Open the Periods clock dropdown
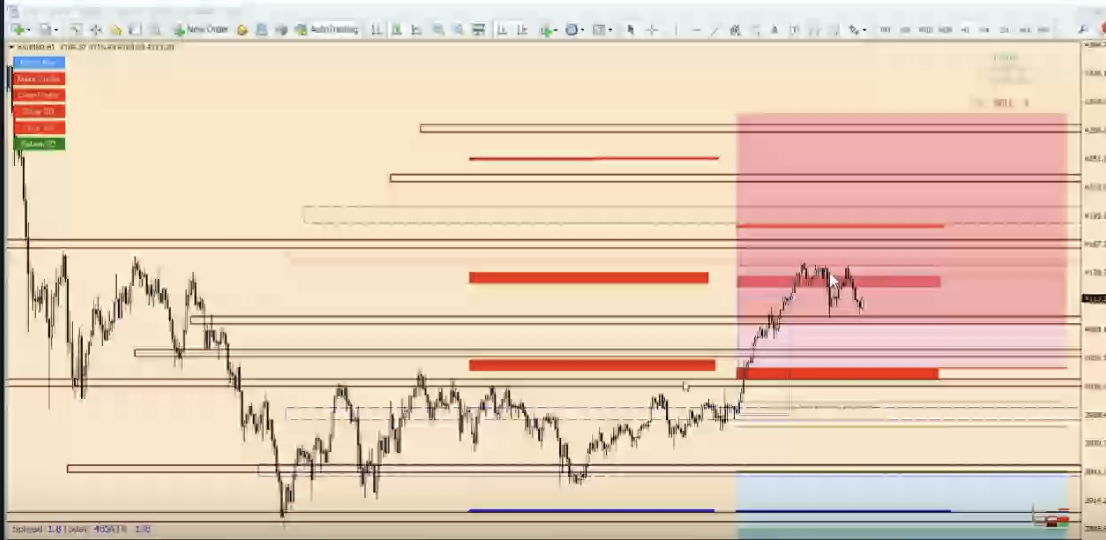Viewport: 1106px width, 540px height. click(574, 30)
